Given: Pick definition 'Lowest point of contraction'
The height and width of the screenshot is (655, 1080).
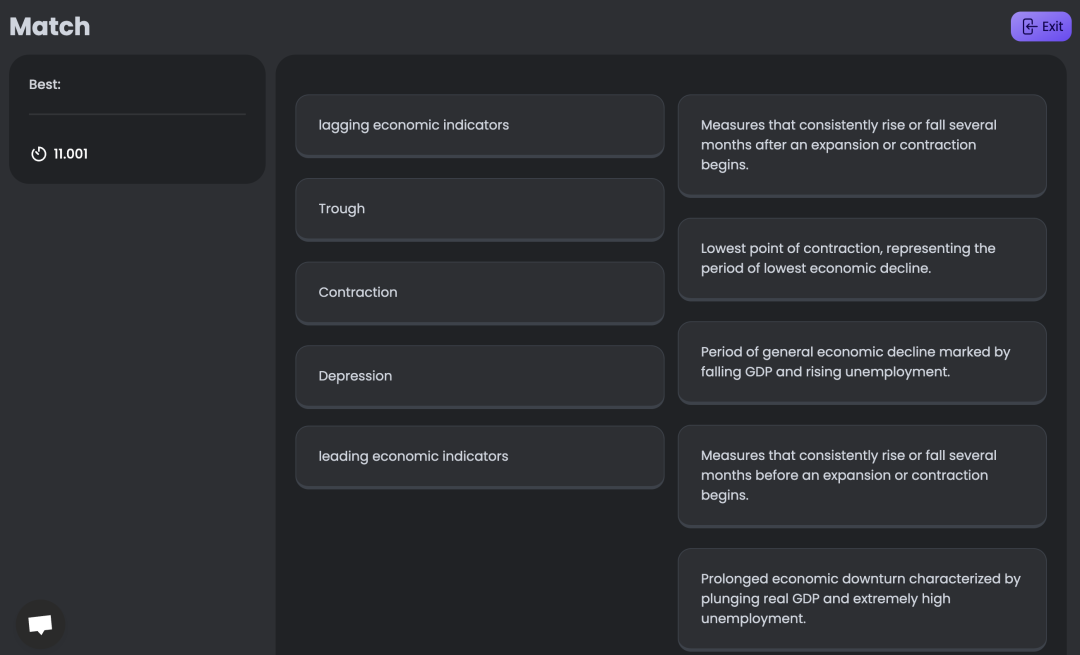Looking at the screenshot, I should (x=862, y=259).
